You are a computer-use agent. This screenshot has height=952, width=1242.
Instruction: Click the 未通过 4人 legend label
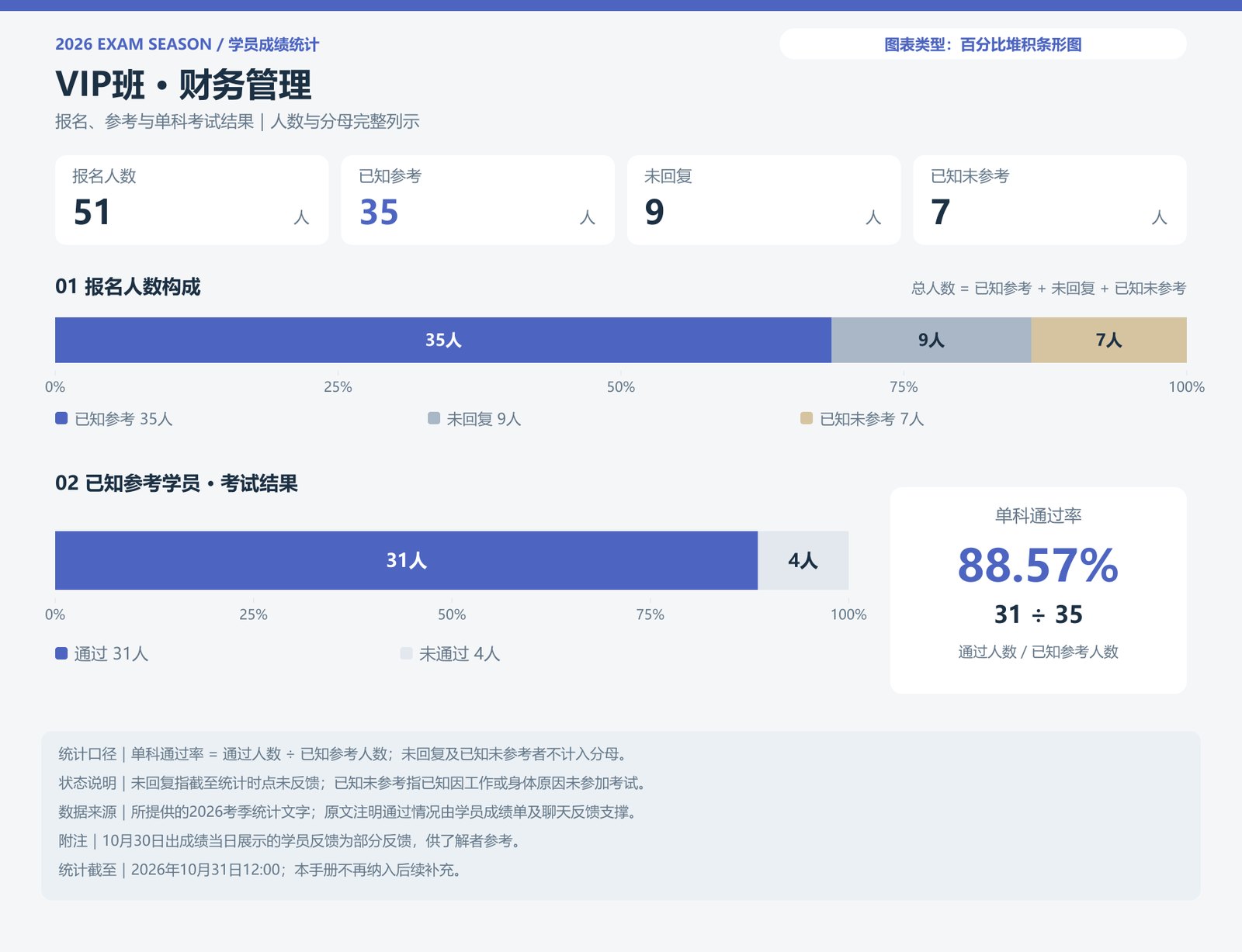coord(460,654)
